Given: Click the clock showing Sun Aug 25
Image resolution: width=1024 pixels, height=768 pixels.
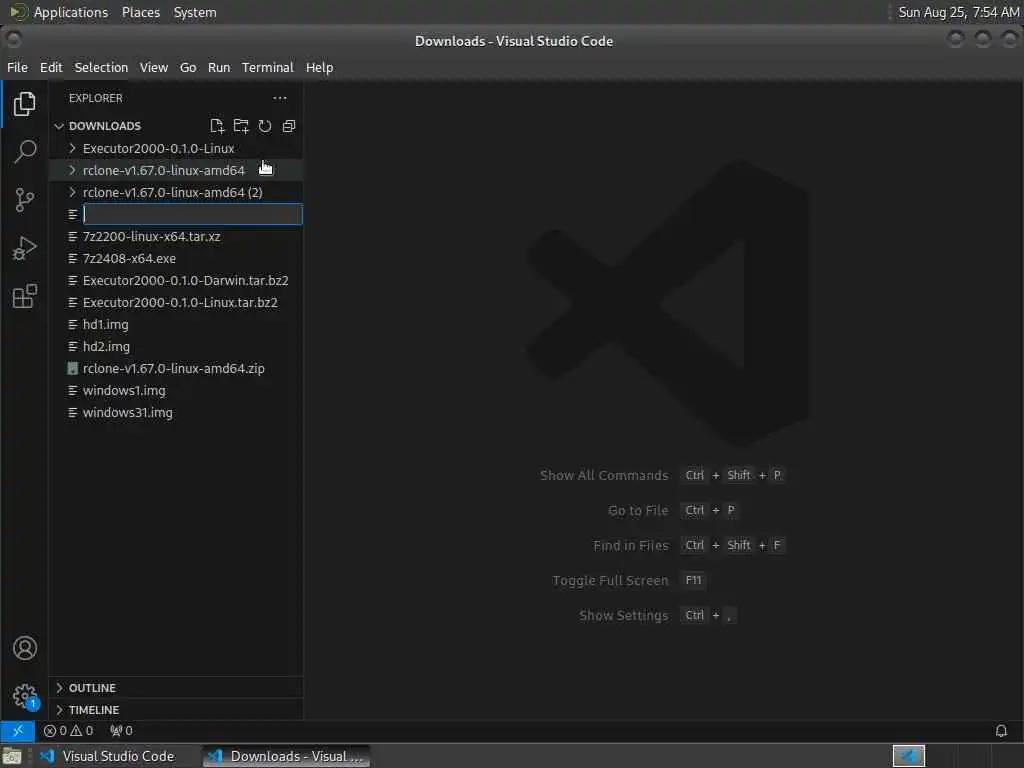Looking at the screenshot, I should point(958,12).
